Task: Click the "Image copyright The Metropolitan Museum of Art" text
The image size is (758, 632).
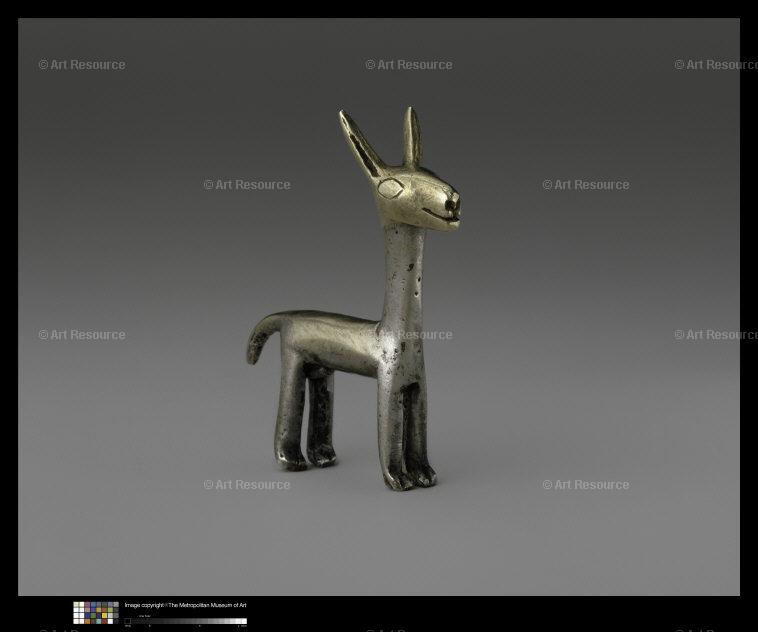Action: pos(186,605)
